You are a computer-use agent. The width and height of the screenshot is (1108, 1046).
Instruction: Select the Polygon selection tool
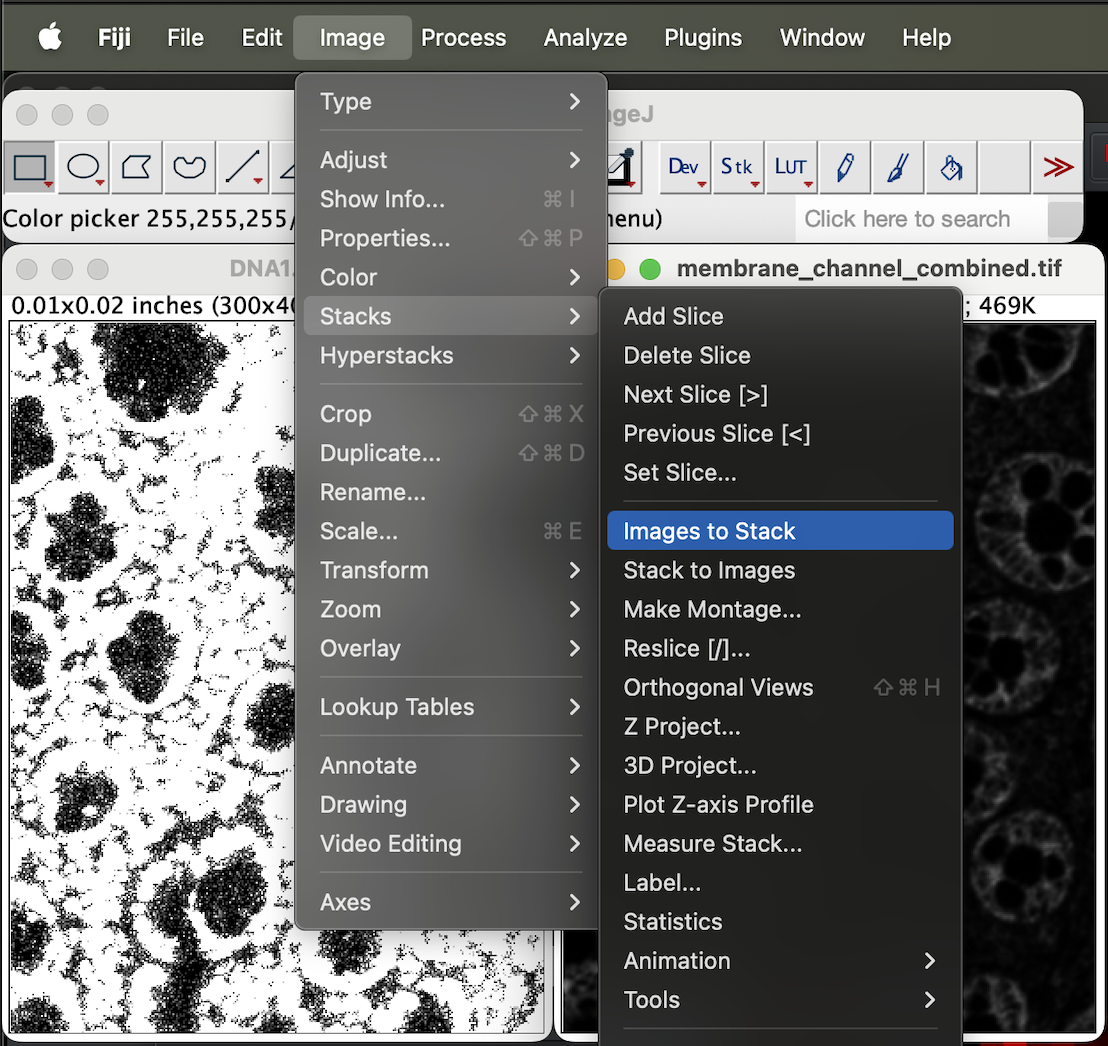click(x=136, y=167)
